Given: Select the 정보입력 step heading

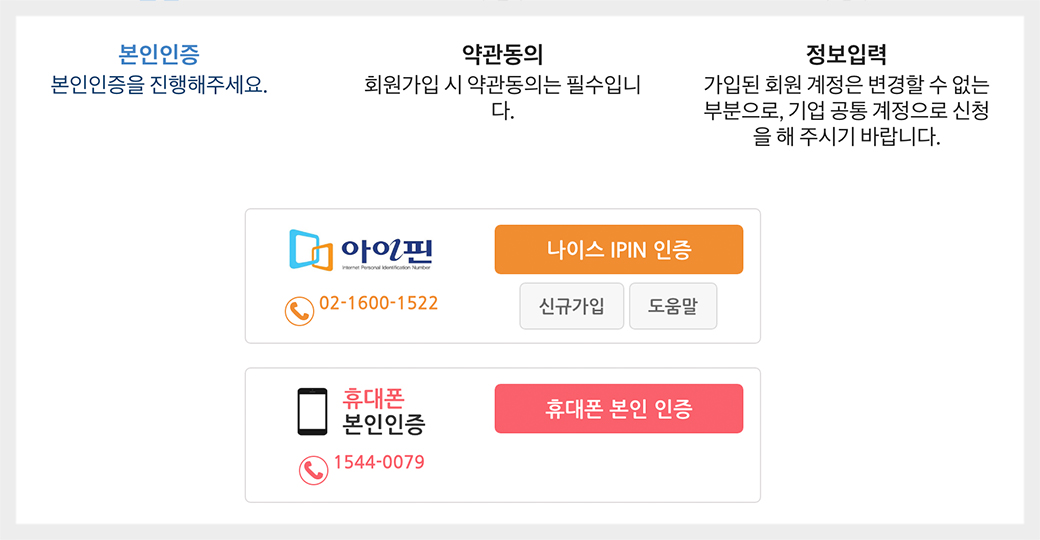Looking at the screenshot, I should click(846, 54).
